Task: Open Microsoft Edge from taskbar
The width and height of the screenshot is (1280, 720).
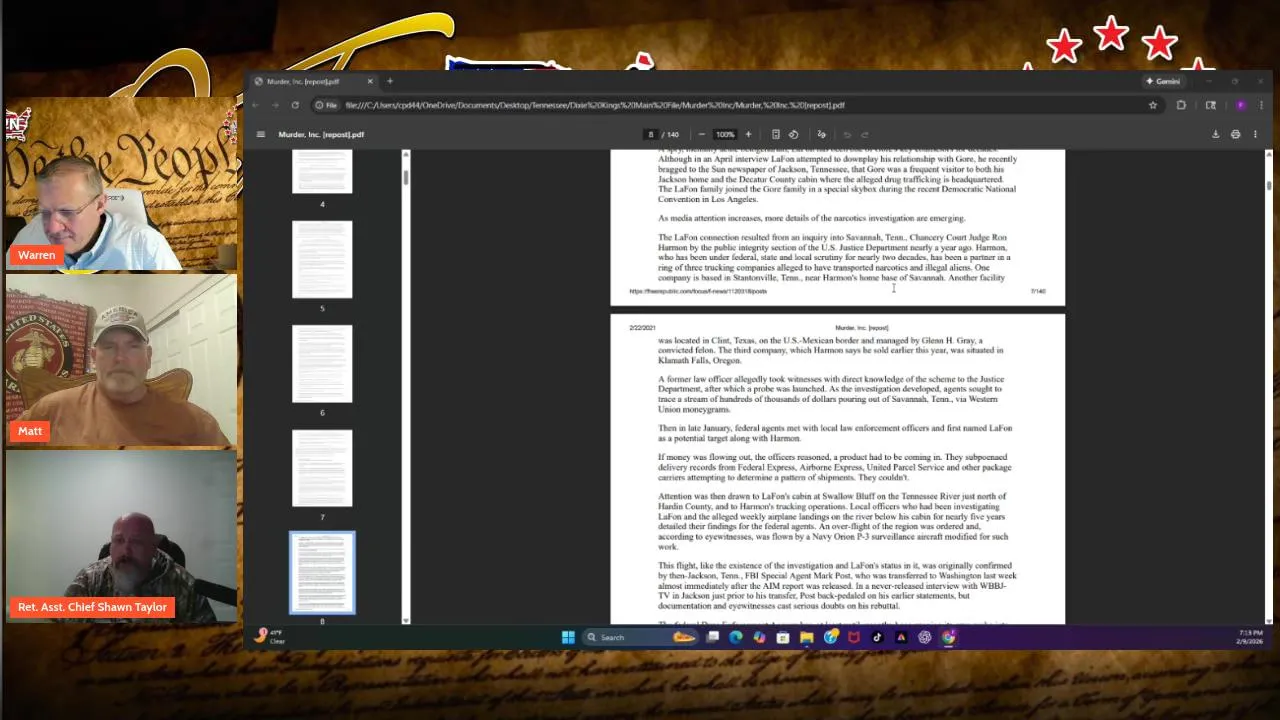Action: [x=736, y=637]
